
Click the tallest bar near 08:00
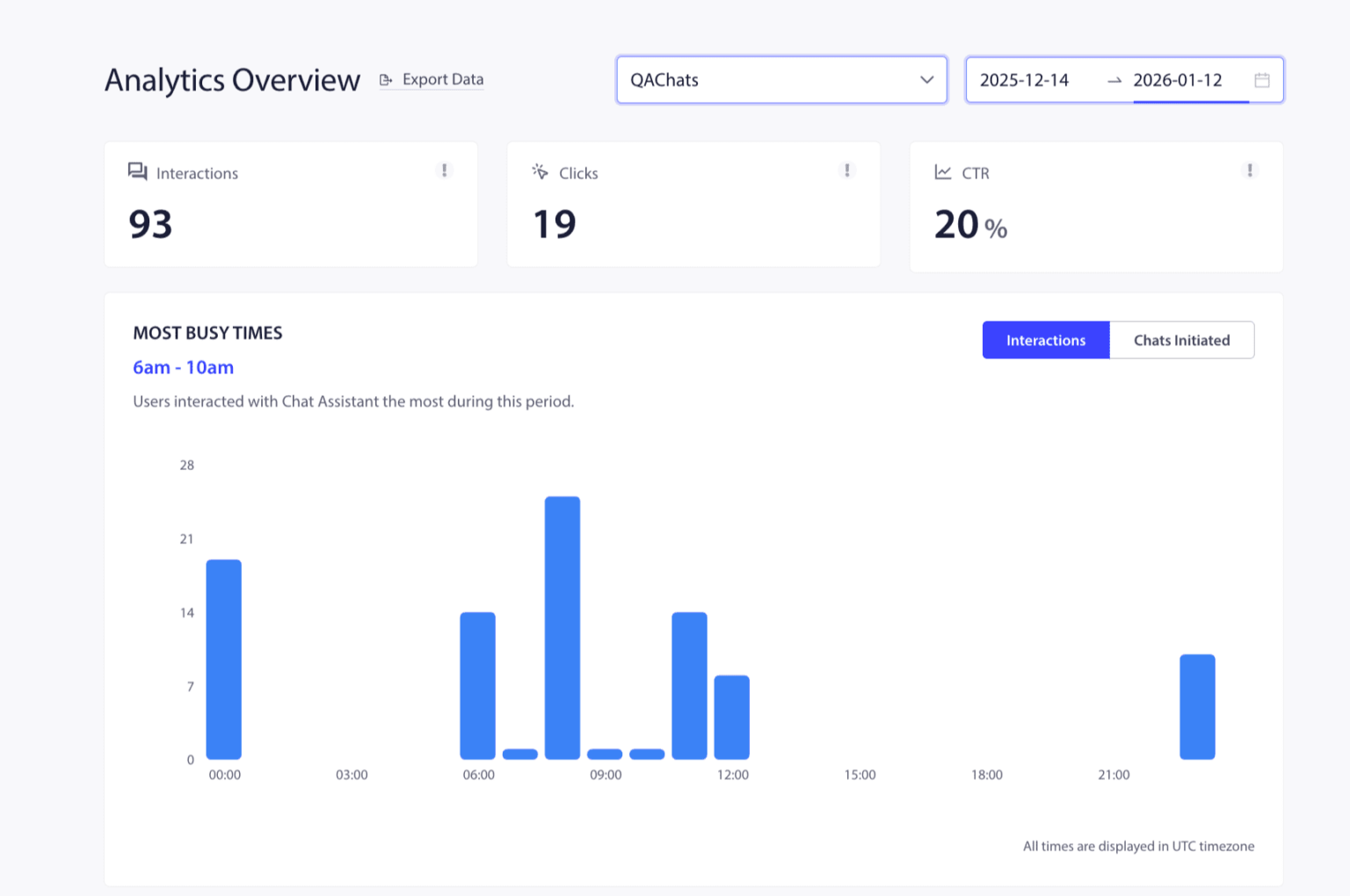pyautogui.click(x=562, y=625)
